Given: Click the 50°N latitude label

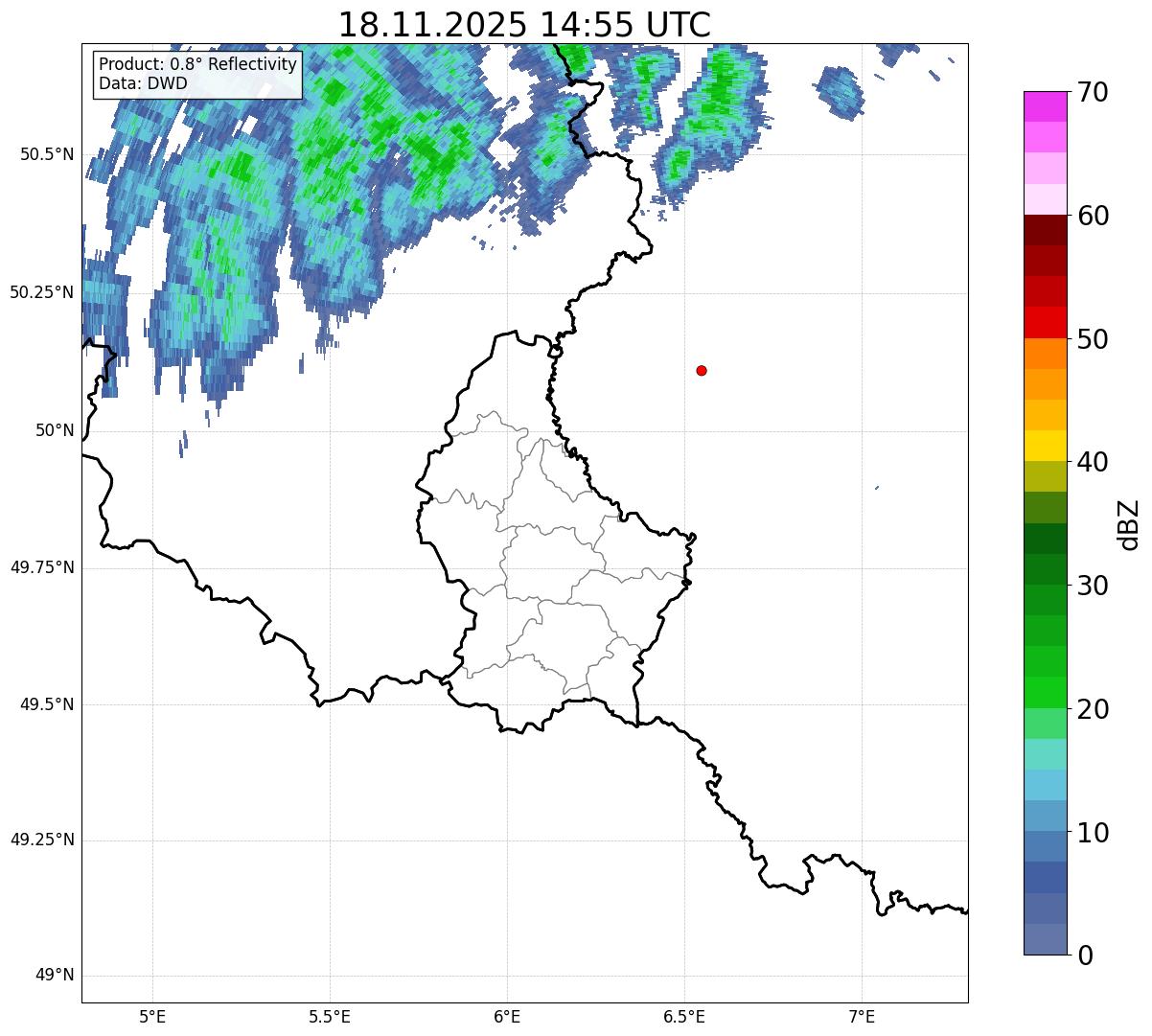Looking at the screenshot, I should pyautogui.click(x=55, y=430).
